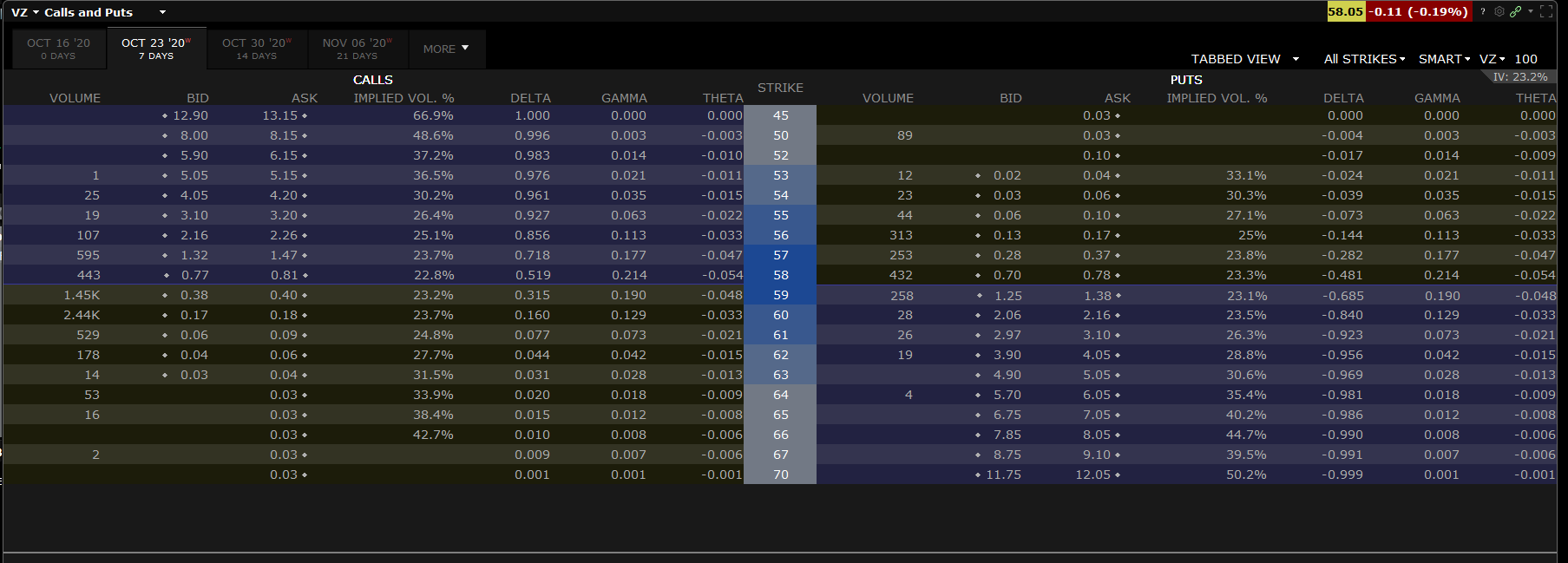Click put ask 1.38 at strike 59
Viewport: 1568px width, 563px height.
[x=1097, y=296]
